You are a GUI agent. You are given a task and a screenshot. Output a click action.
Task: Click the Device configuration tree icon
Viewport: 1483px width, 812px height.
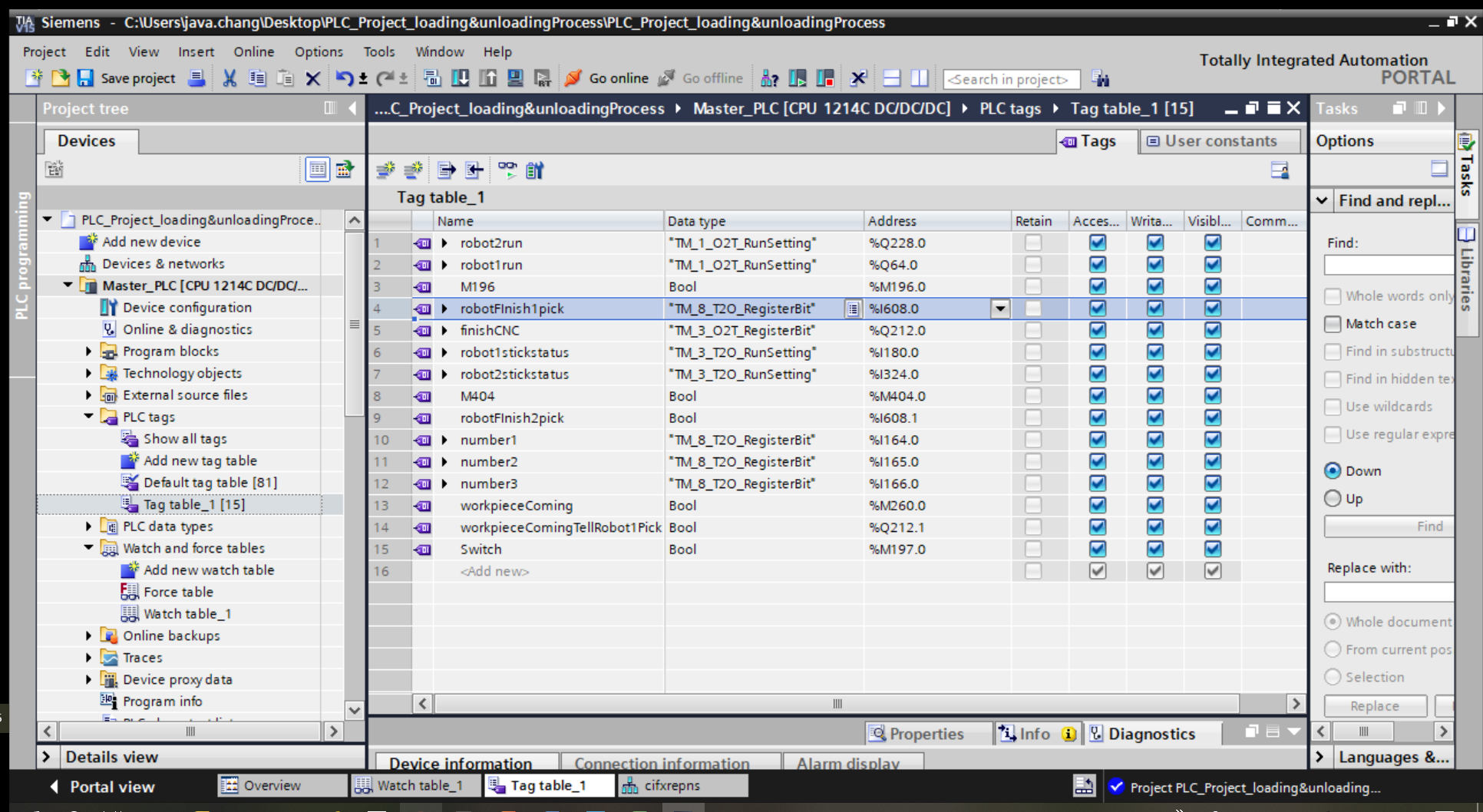click(108, 308)
